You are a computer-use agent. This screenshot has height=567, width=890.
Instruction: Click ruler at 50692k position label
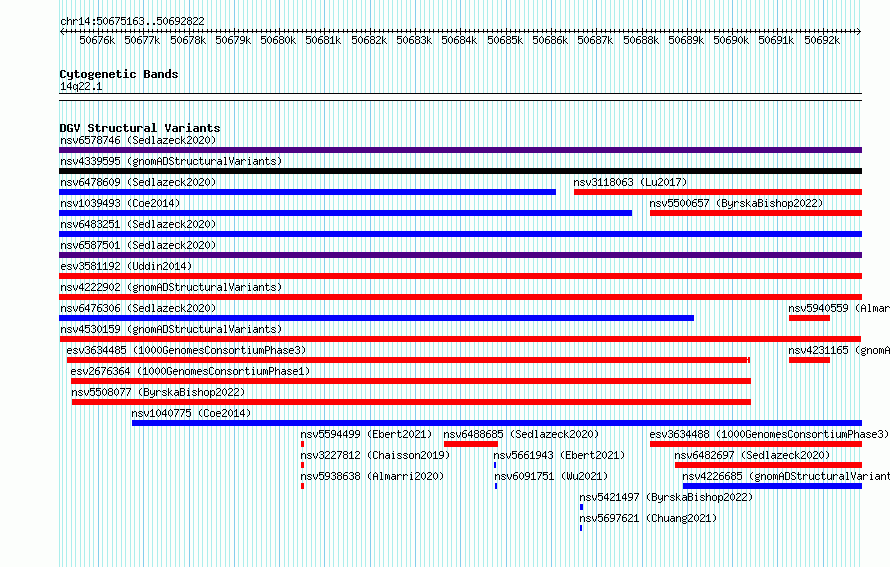(x=822, y=40)
